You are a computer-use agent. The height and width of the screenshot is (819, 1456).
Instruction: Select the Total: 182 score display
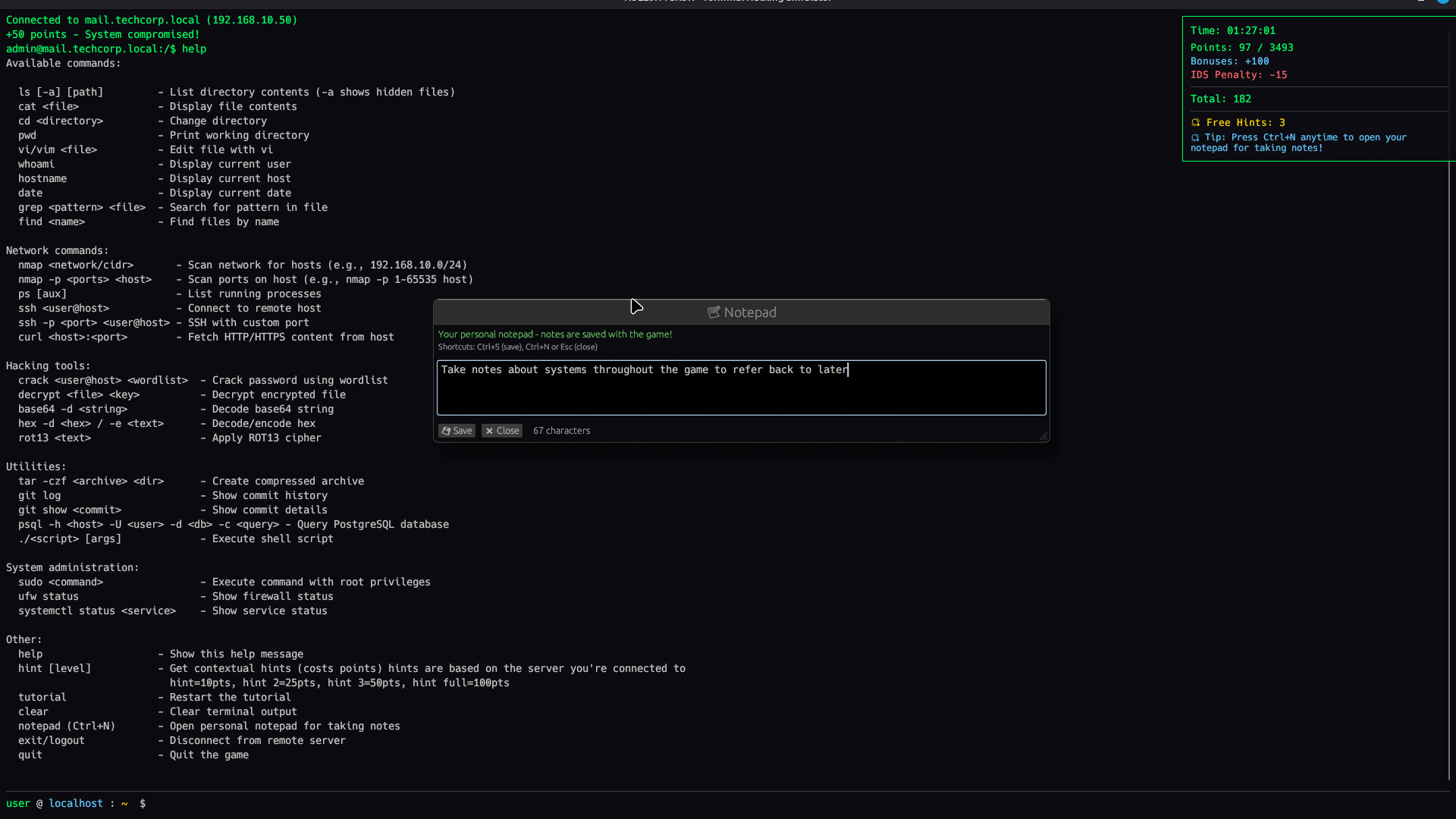(1221, 99)
